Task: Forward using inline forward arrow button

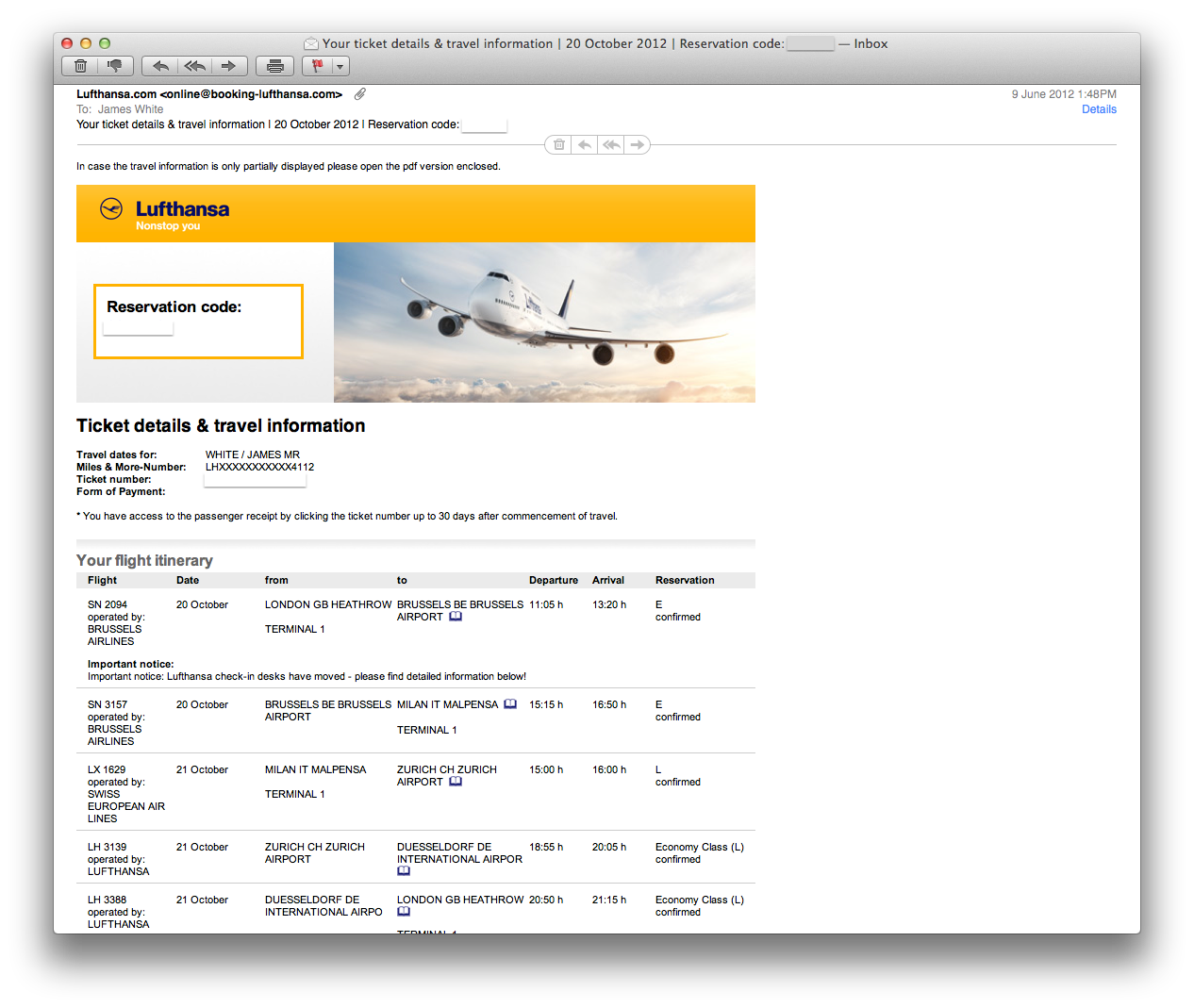Action: tap(638, 144)
